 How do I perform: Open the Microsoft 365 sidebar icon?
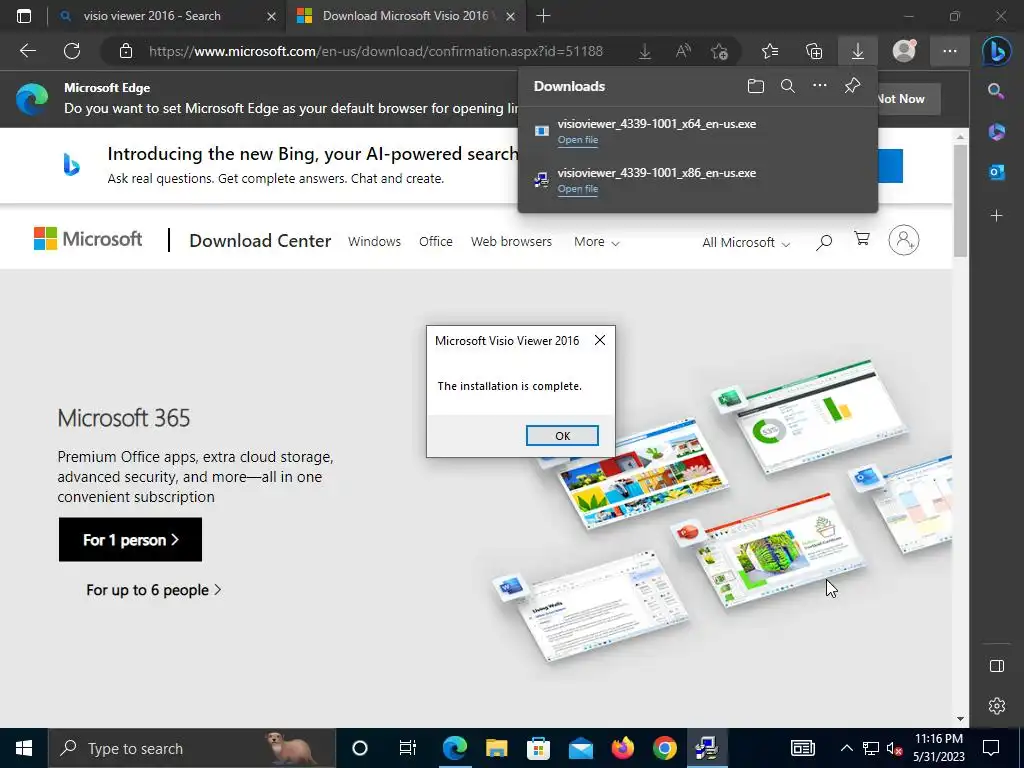click(x=997, y=131)
